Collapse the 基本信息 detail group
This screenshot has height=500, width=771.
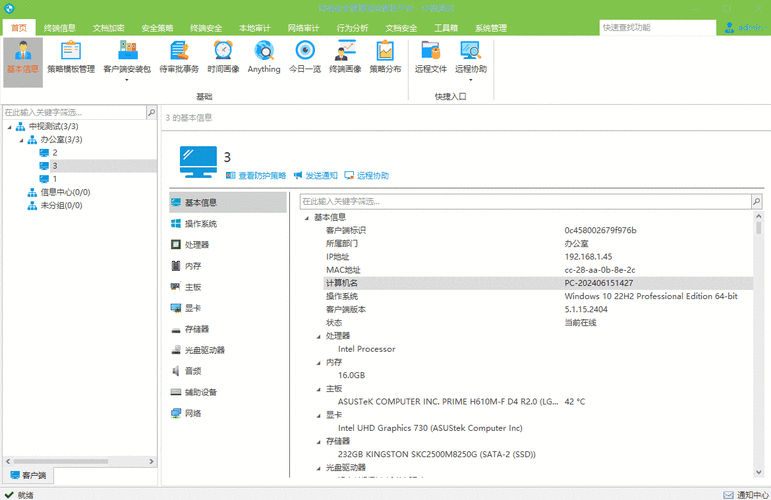coord(307,218)
